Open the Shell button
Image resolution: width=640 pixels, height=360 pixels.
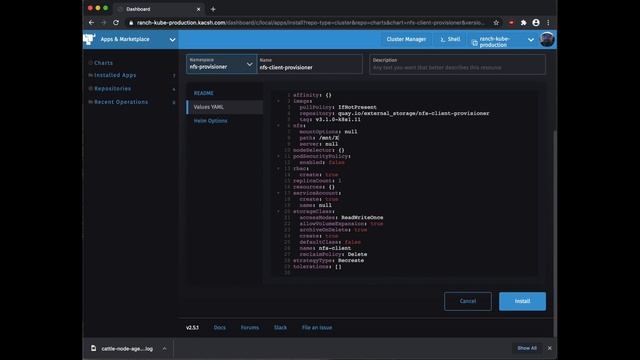tap(450, 39)
